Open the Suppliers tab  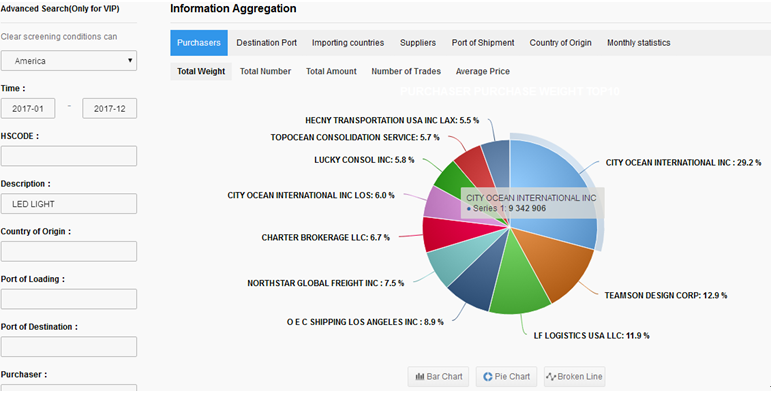418,43
